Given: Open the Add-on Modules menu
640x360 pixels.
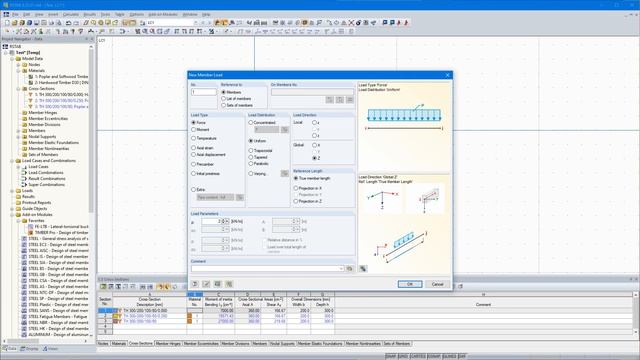Looking at the screenshot, I should 163,14.
